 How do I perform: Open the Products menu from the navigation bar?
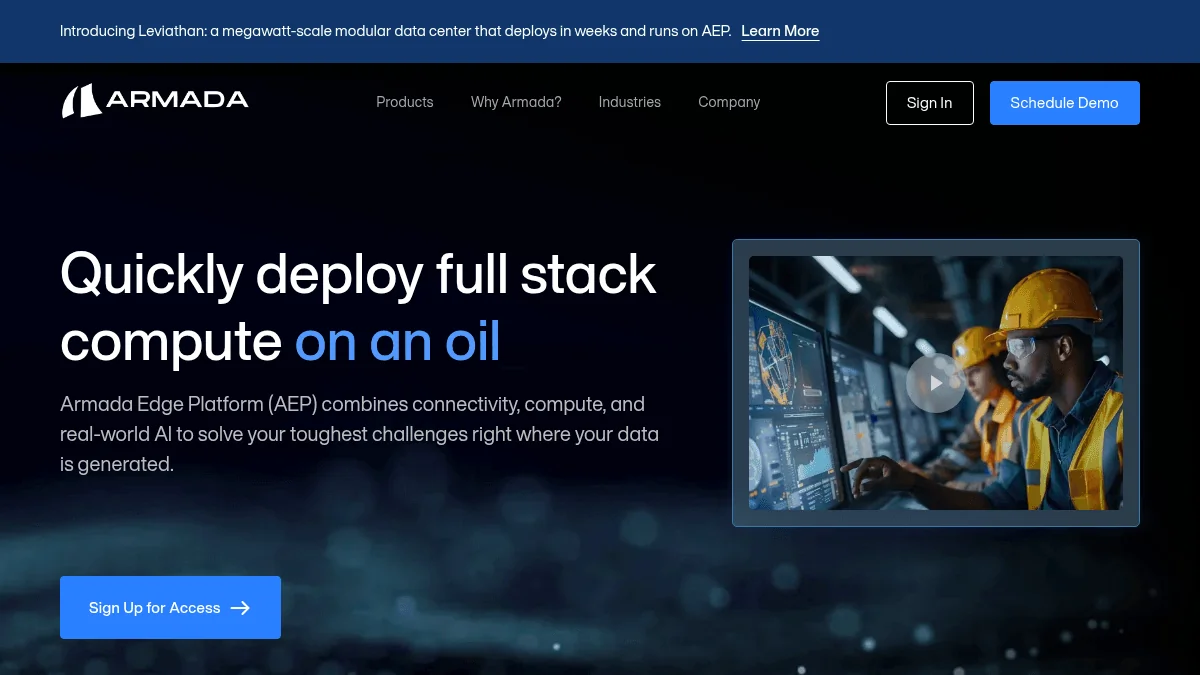pyautogui.click(x=404, y=102)
